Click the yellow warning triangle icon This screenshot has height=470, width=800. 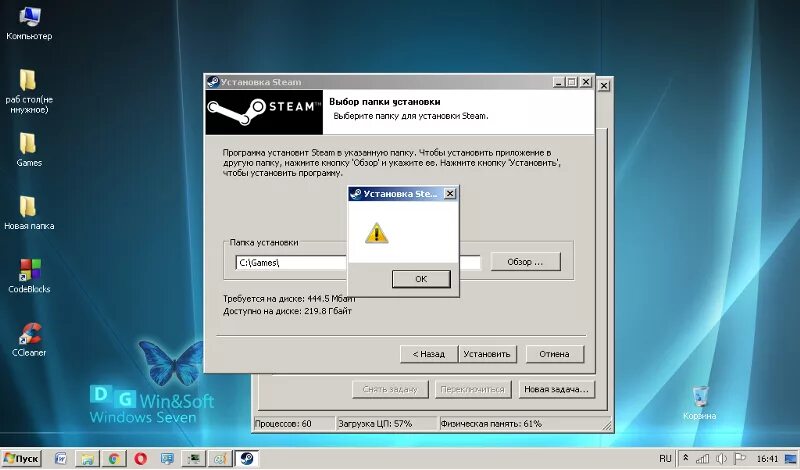point(377,233)
